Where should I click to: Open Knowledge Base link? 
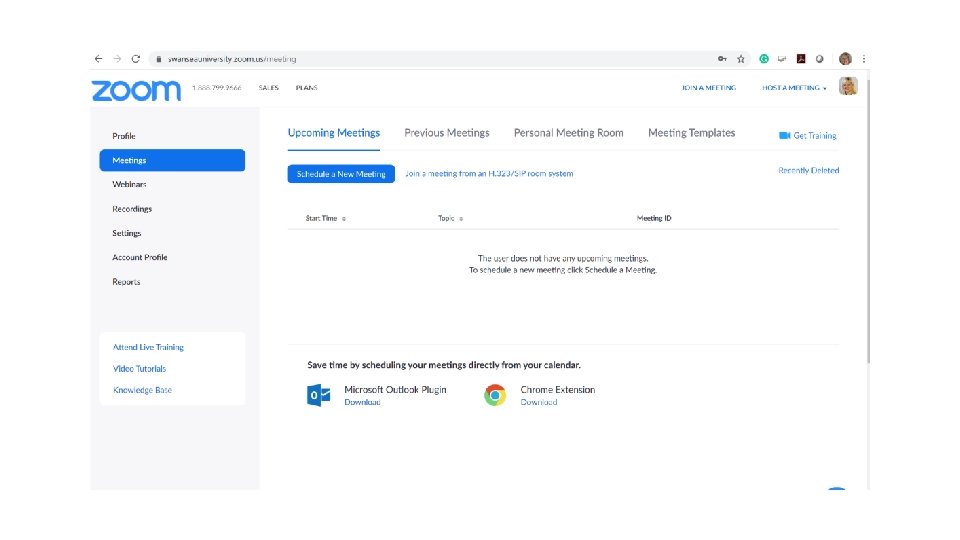pyautogui.click(x=142, y=390)
